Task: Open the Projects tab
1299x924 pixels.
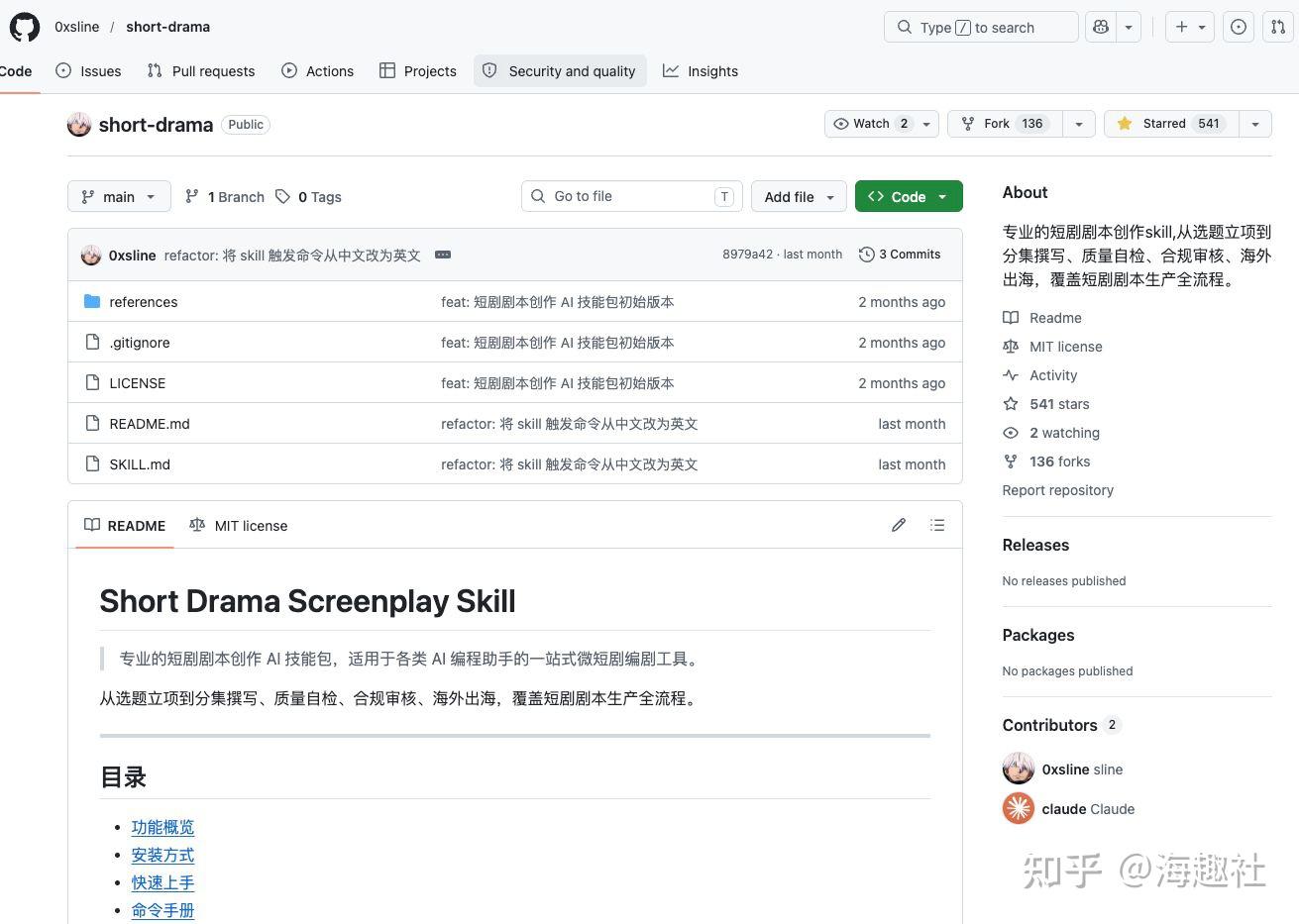Action: (x=418, y=71)
